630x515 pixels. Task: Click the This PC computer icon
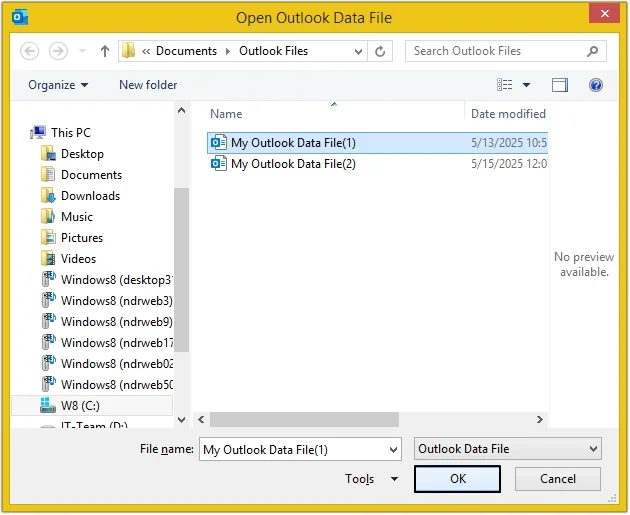tap(38, 132)
